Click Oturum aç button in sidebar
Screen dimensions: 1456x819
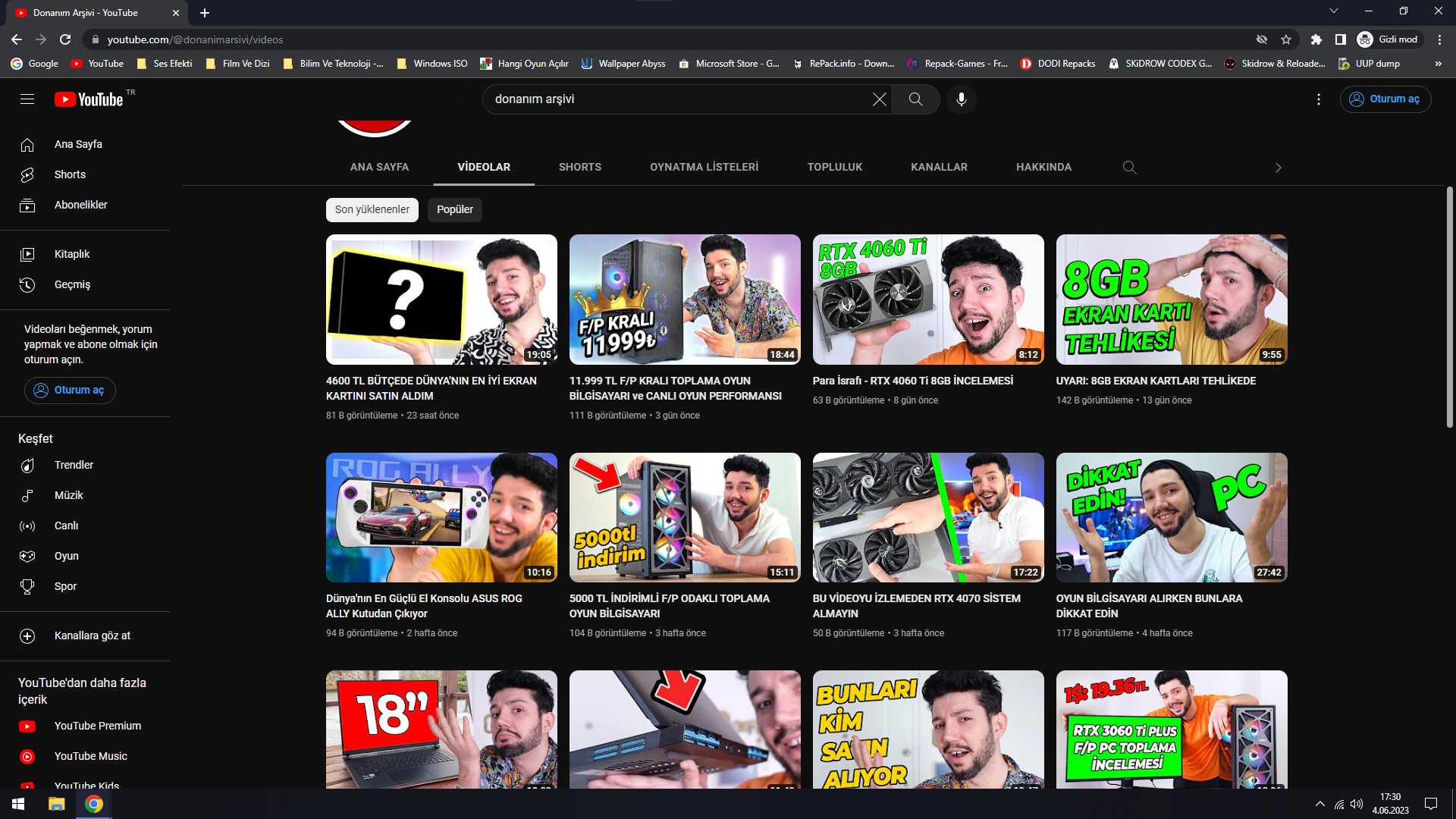[x=70, y=391]
